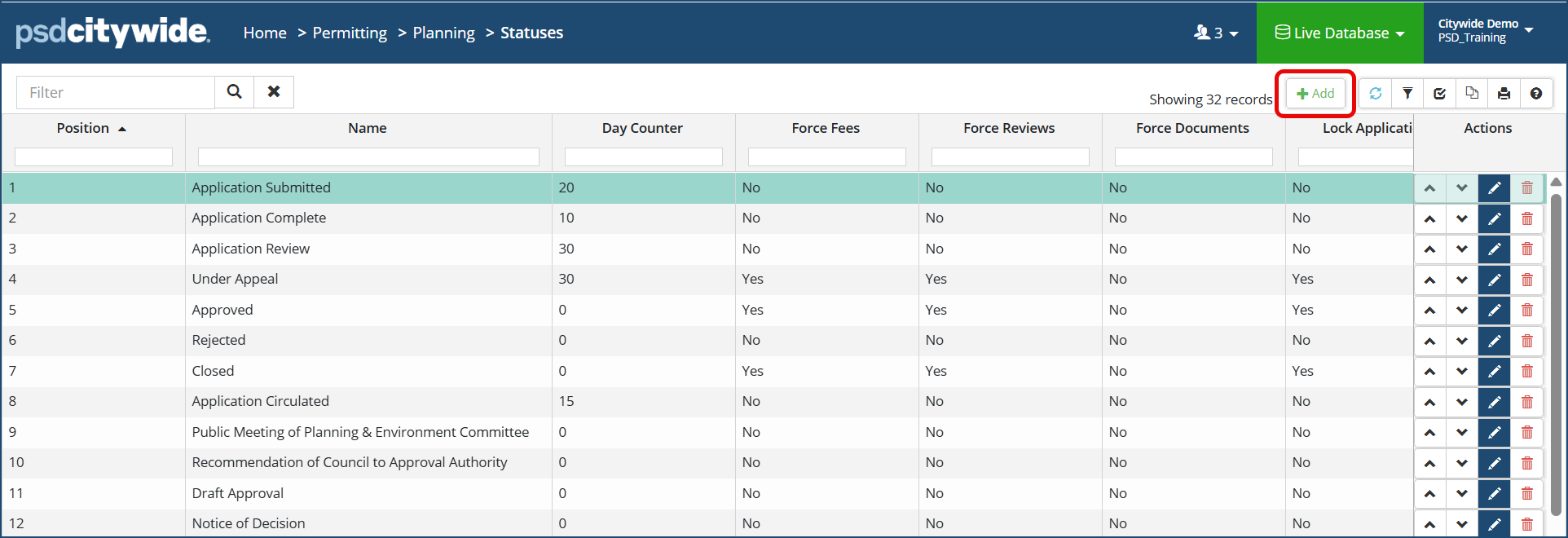This screenshot has width=1568, height=538.
Task: Sort by the Position column header
Action: (x=83, y=129)
